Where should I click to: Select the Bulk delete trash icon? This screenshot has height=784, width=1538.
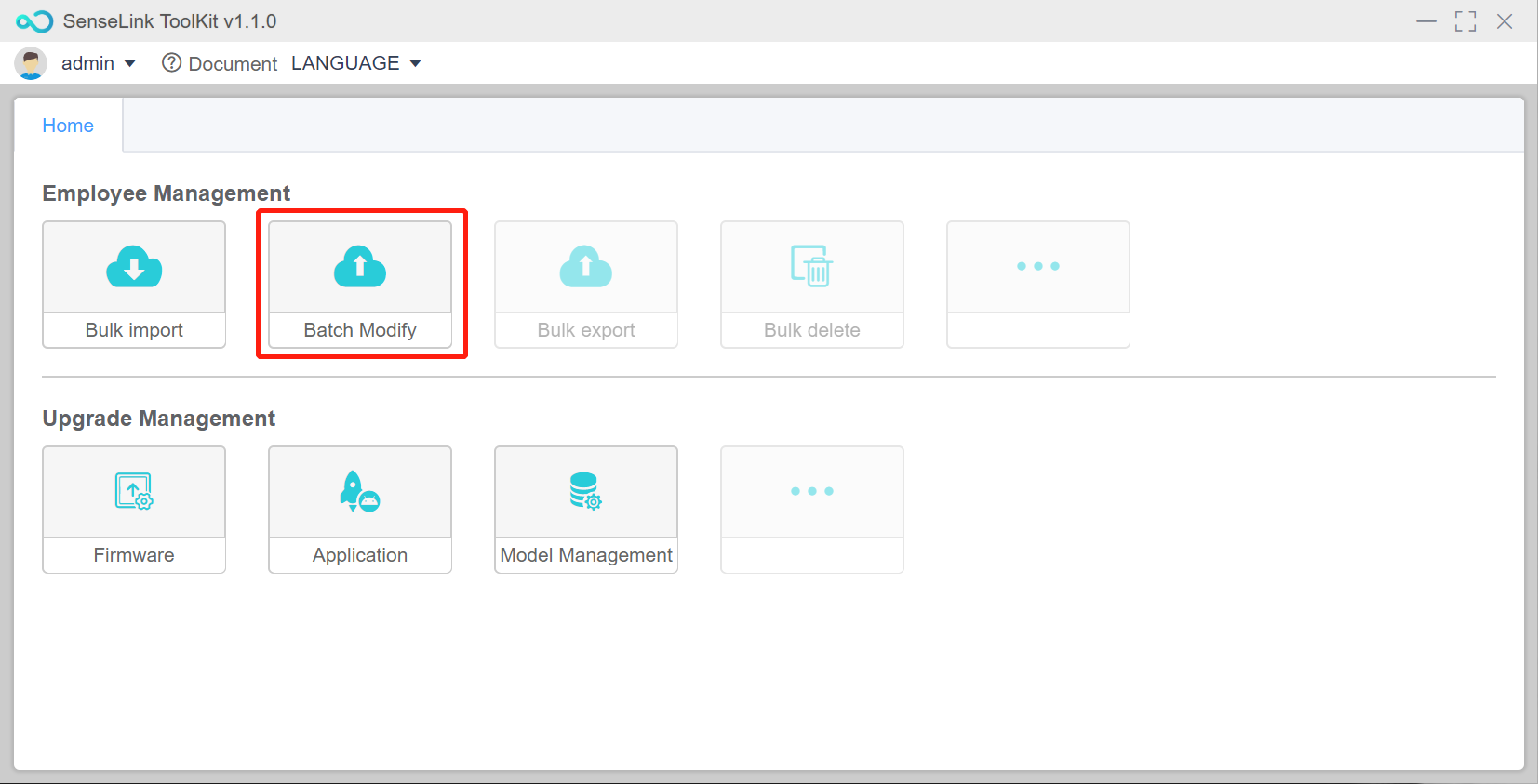coord(811,267)
